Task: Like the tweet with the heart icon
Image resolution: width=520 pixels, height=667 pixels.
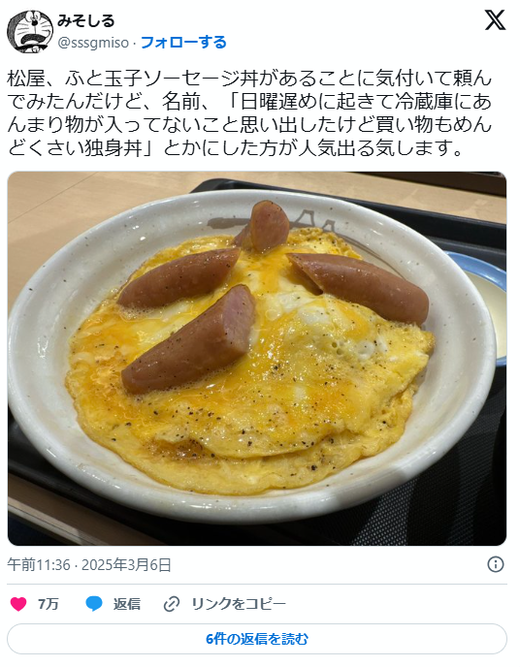Action: pyautogui.click(x=18, y=604)
